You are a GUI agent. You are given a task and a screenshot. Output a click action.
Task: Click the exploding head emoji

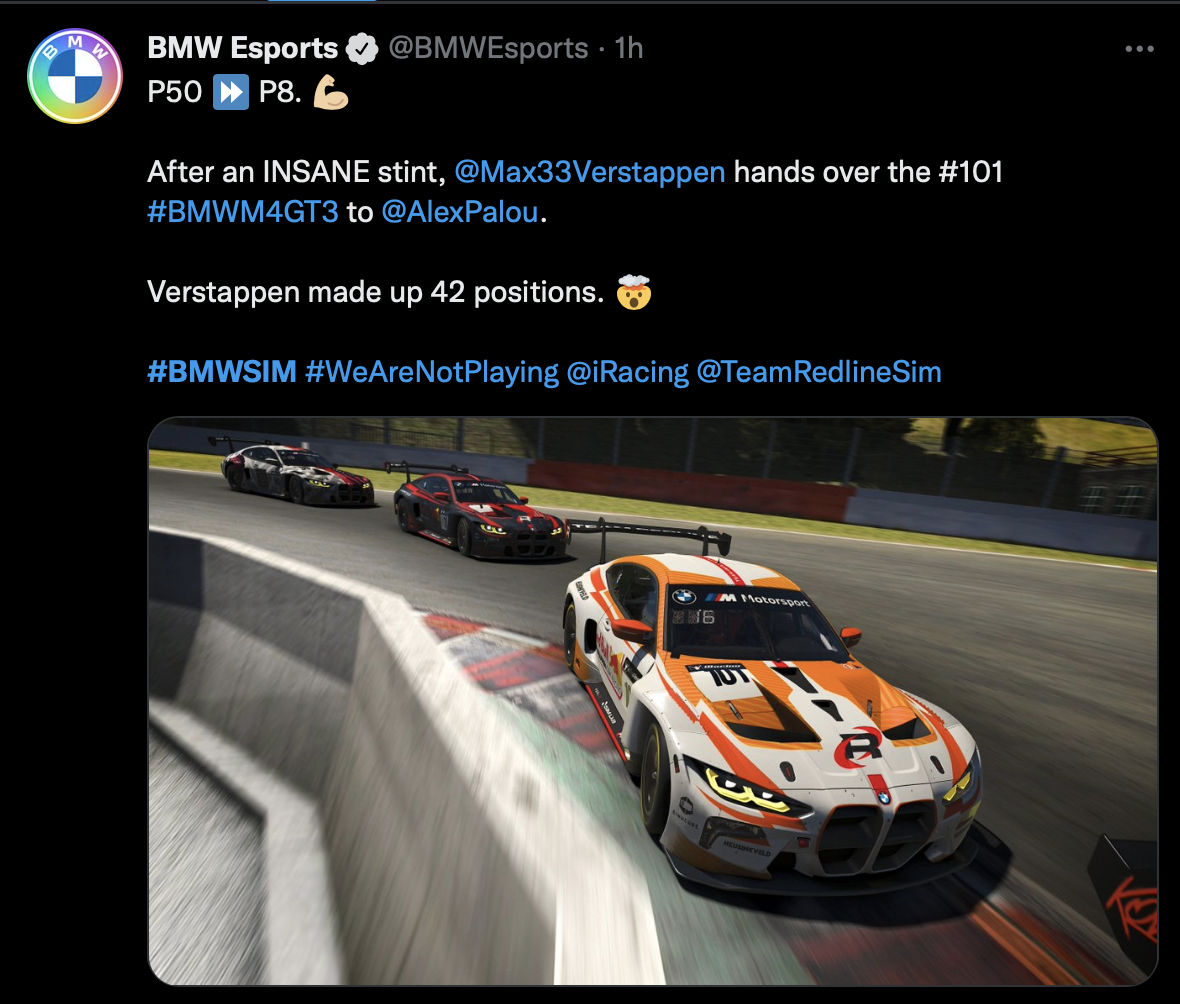click(634, 292)
